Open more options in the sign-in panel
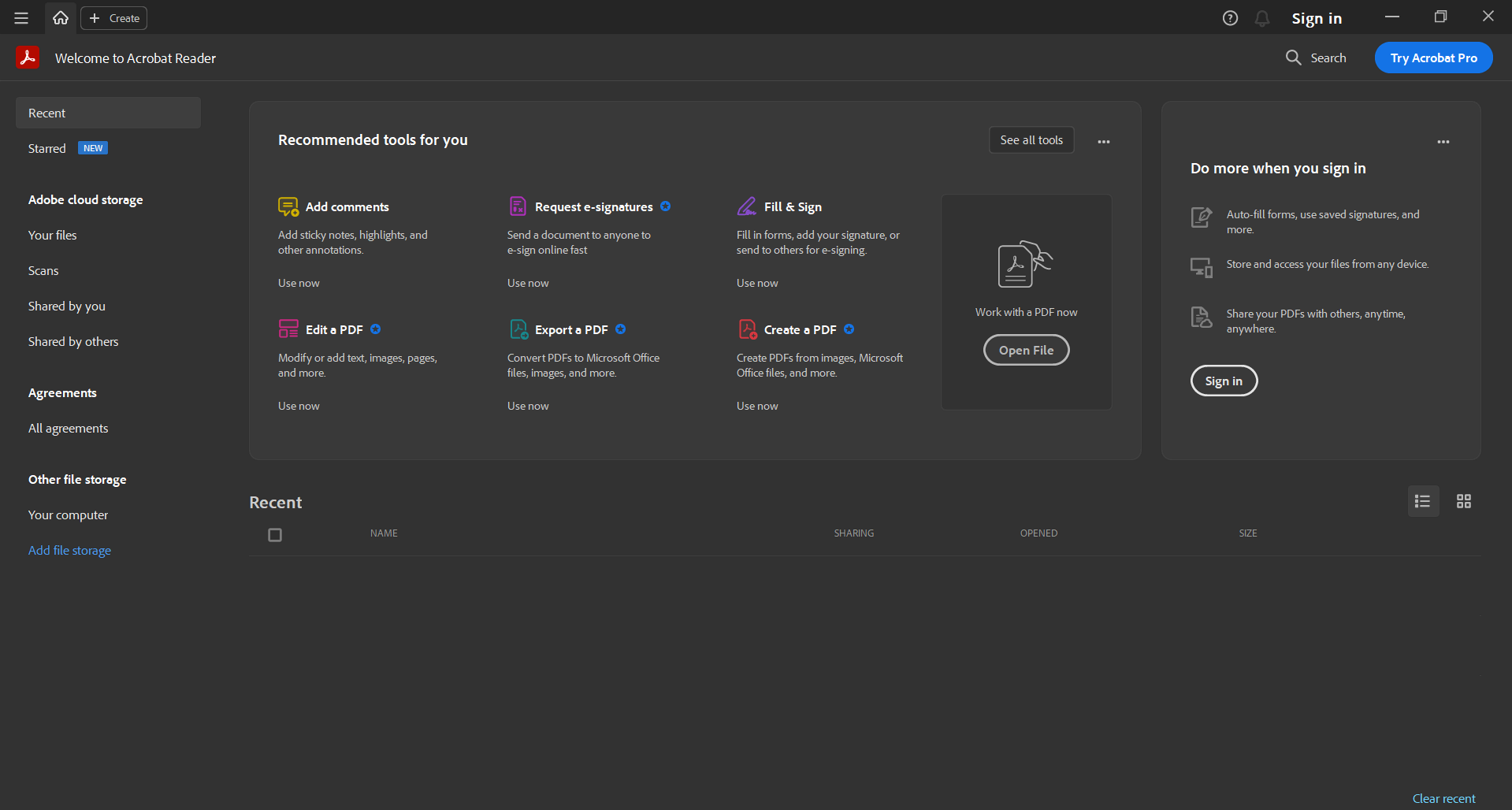The width and height of the screenshot is (1512, 810). click(1443, 141)
